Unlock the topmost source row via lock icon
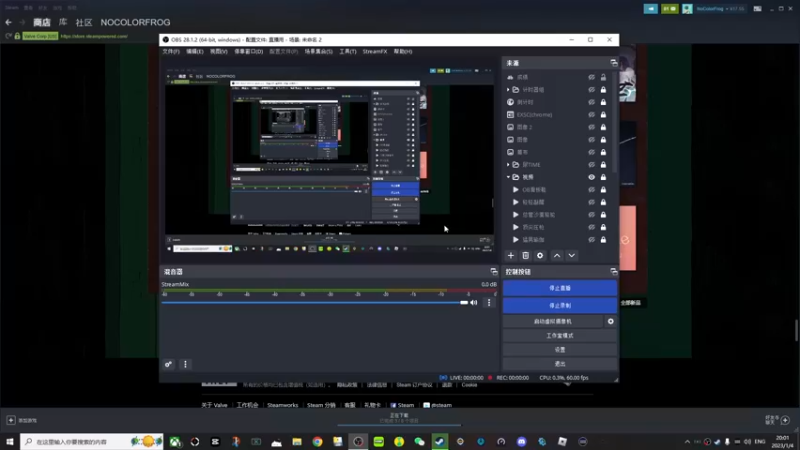Screen dimensions: 800x450 click(603, 77)
